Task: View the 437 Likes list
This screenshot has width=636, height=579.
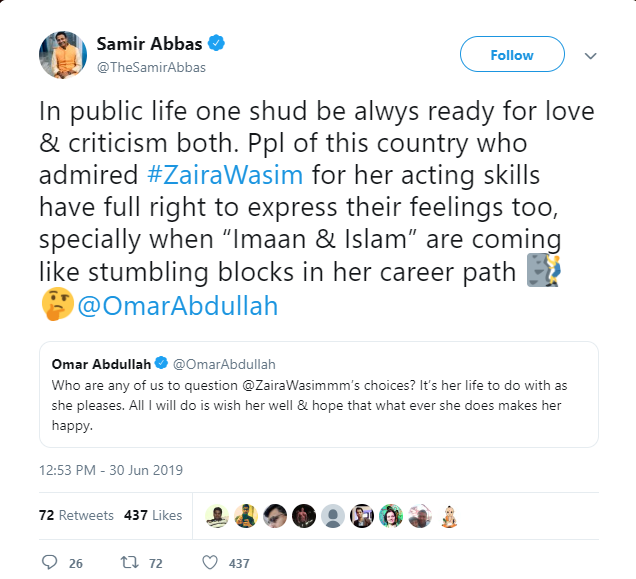Action: [153, 515]
